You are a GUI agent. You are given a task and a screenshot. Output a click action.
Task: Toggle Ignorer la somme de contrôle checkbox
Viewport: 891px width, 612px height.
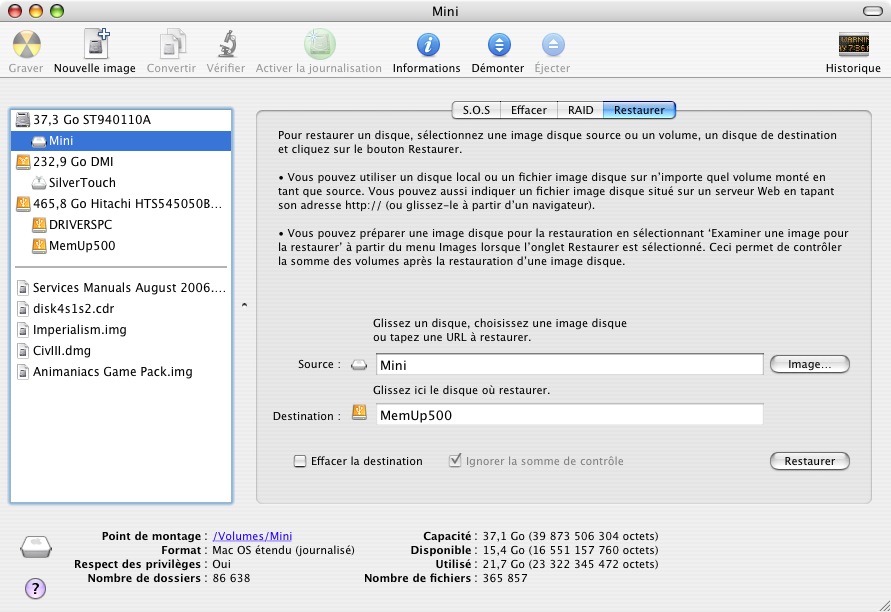[455, 460]
